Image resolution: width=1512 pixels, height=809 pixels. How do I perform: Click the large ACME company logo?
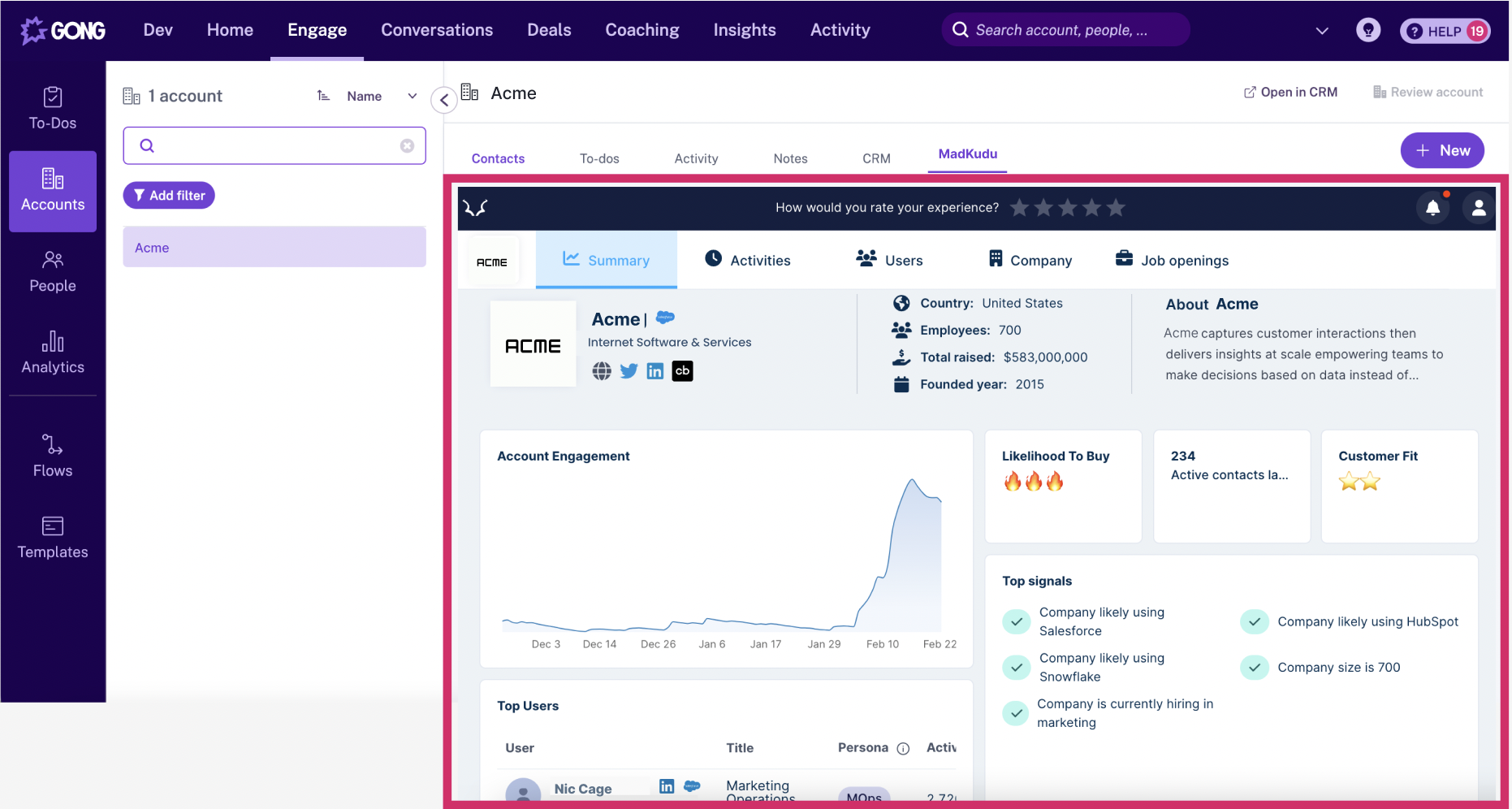click(x=533, y=344)
